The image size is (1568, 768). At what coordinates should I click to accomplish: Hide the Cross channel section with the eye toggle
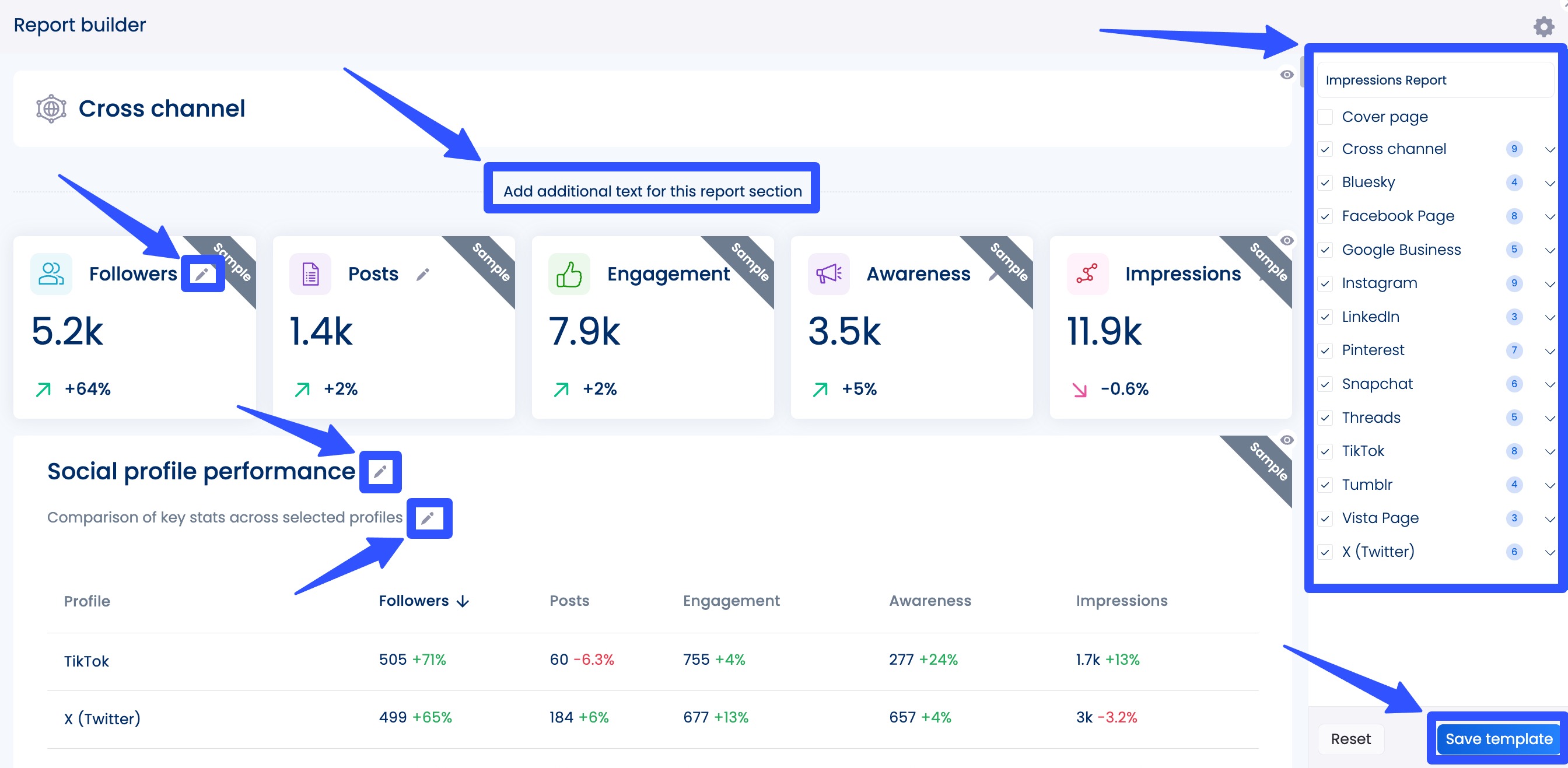coord(1287,73)
